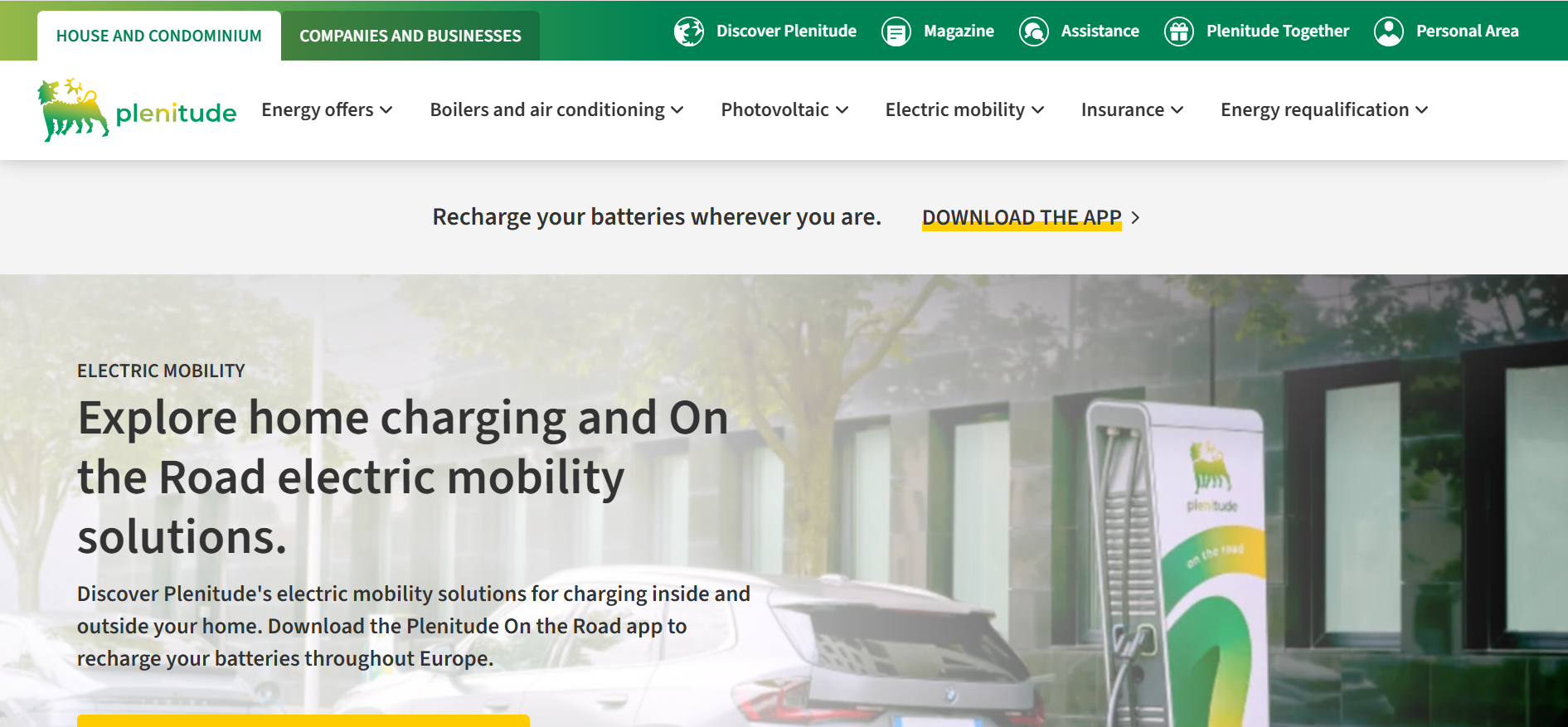The width and height of the screenshot is (1568, 727).
Task: Click the Personal Area user icon
Action: tap(1388, 32)
